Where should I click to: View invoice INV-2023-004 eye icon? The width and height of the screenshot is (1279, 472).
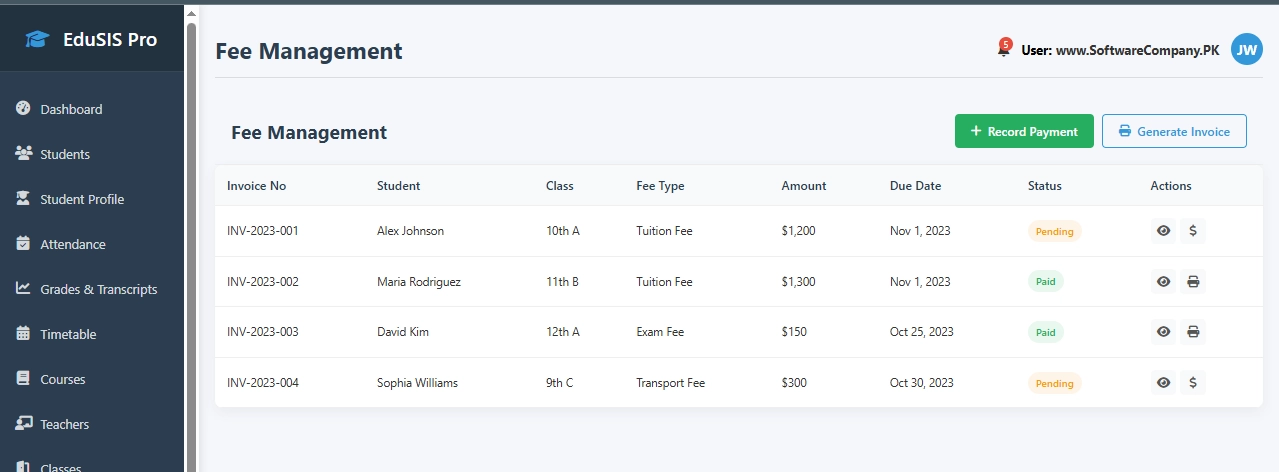[x=1163, y=383]
